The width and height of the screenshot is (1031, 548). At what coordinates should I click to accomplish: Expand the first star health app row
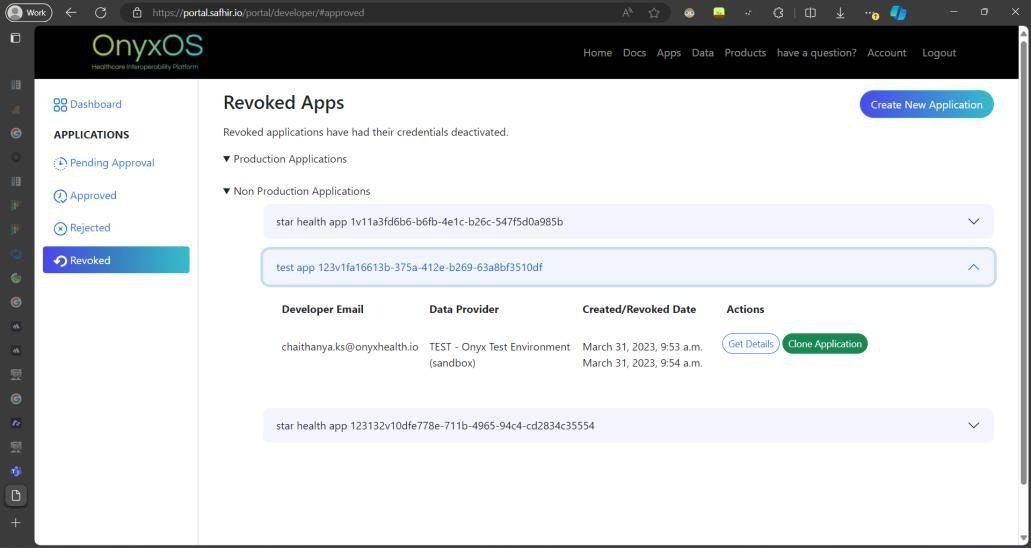pos(628,222)
